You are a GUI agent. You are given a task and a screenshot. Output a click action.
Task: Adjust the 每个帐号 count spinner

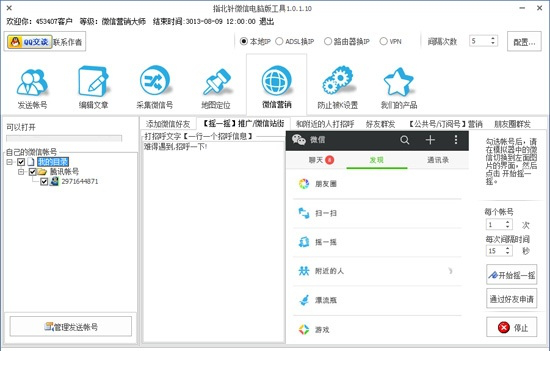pos(507,224)
